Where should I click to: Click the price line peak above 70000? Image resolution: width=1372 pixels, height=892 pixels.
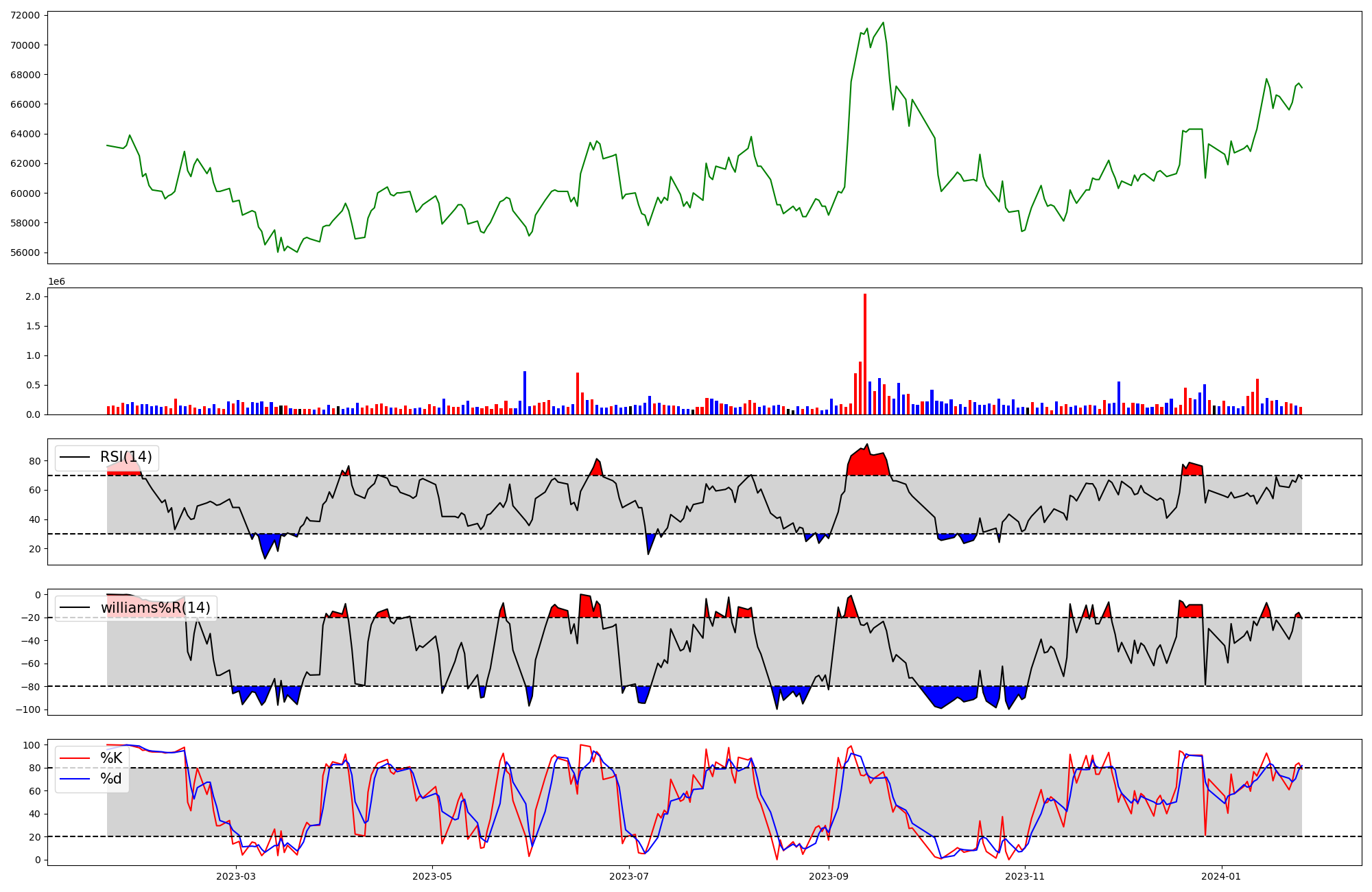[883, 23]
